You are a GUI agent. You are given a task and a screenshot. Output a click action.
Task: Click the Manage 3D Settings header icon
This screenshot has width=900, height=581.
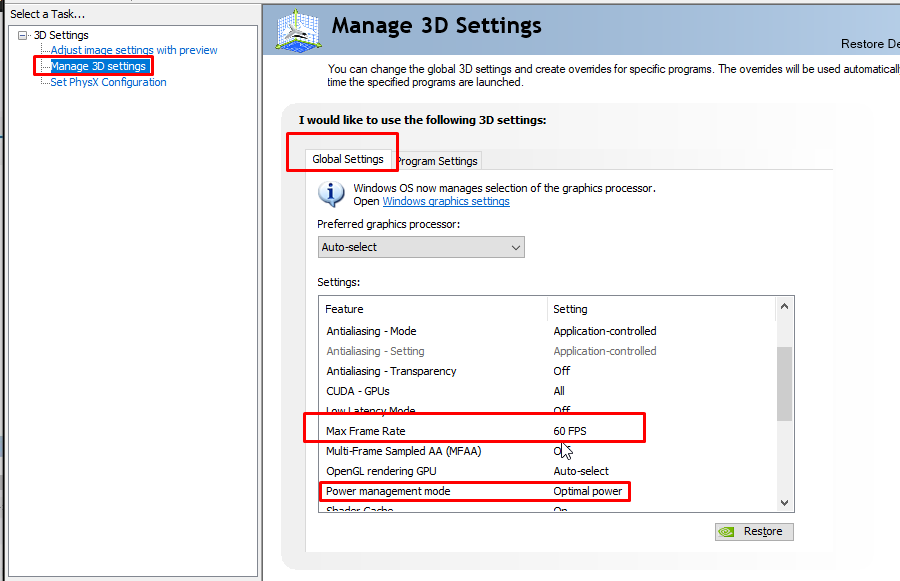(x=298, y=29)
